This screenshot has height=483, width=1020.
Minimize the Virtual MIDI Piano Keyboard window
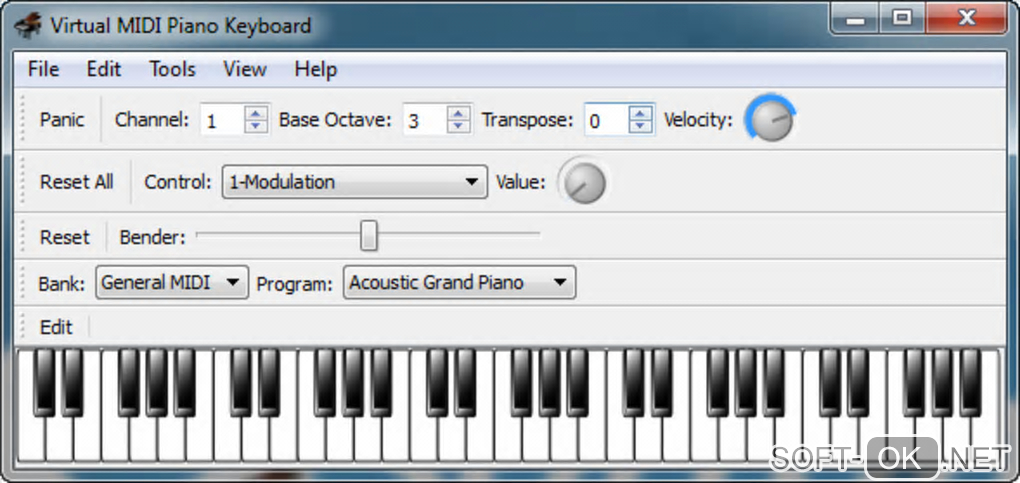pos(856,20)
